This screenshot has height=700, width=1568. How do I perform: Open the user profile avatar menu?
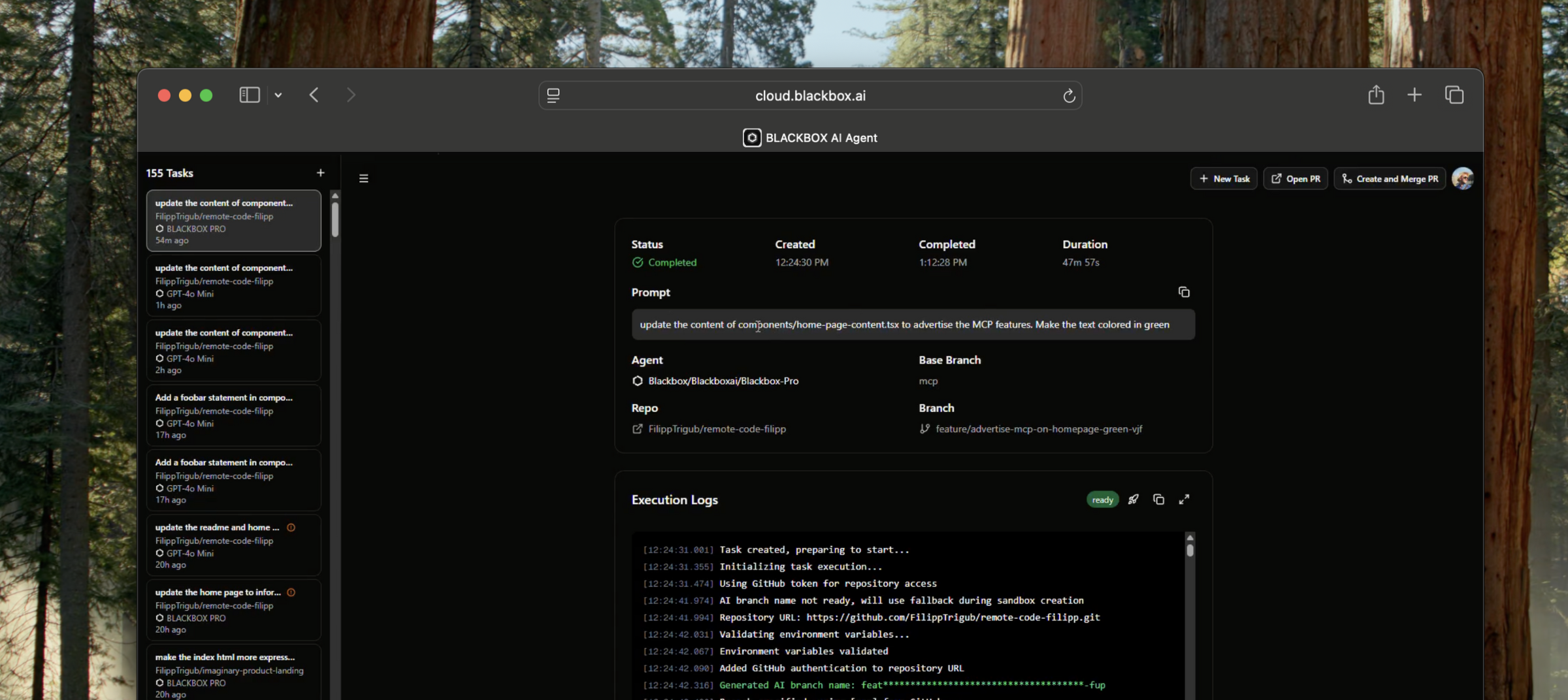[1462, 178]
